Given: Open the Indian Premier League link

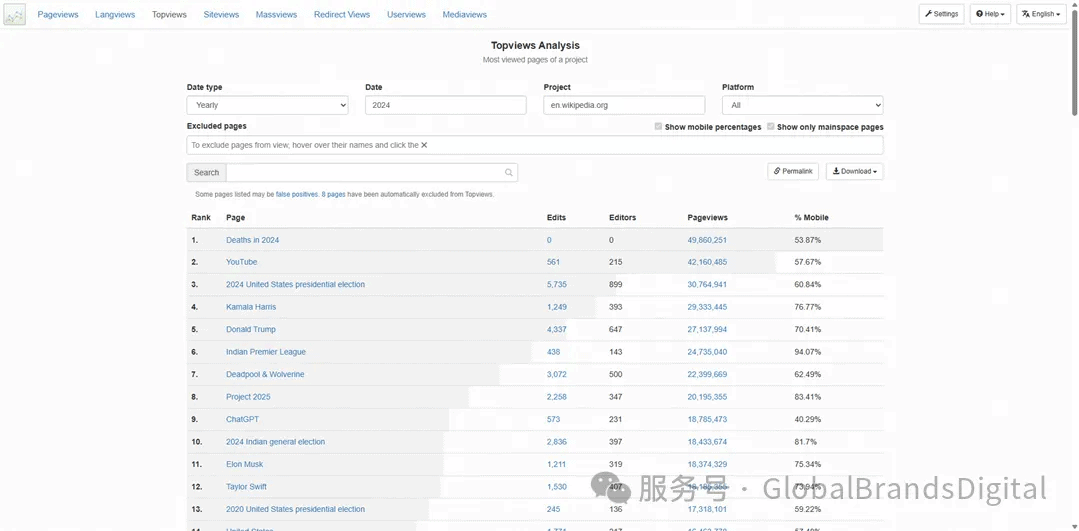Looking at the screenshot, I should pos(266,352).
